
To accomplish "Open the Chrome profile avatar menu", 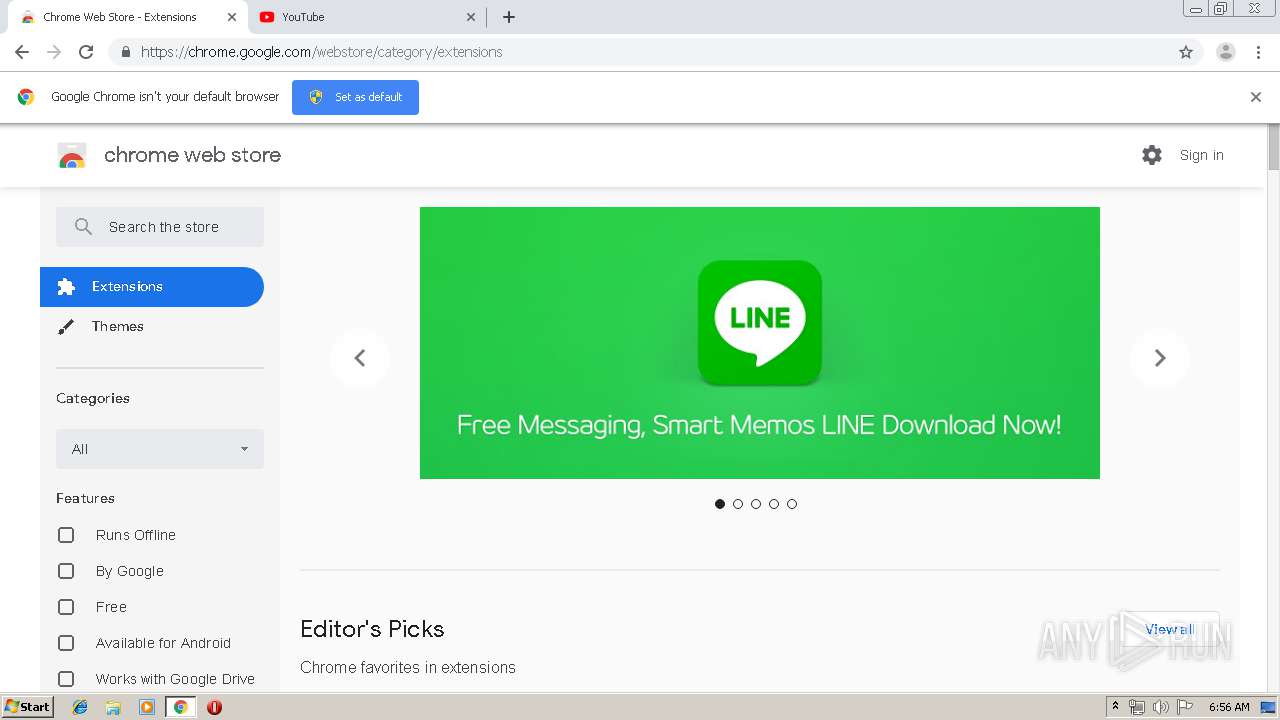I will 1226,52.
